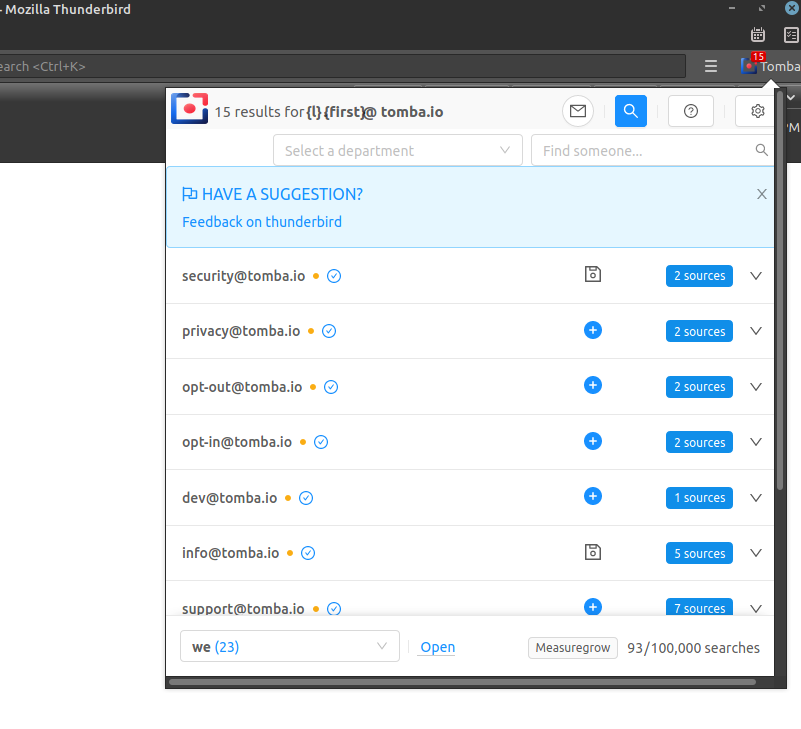Open the we (23) leads list dropdown

click(290, 646)
